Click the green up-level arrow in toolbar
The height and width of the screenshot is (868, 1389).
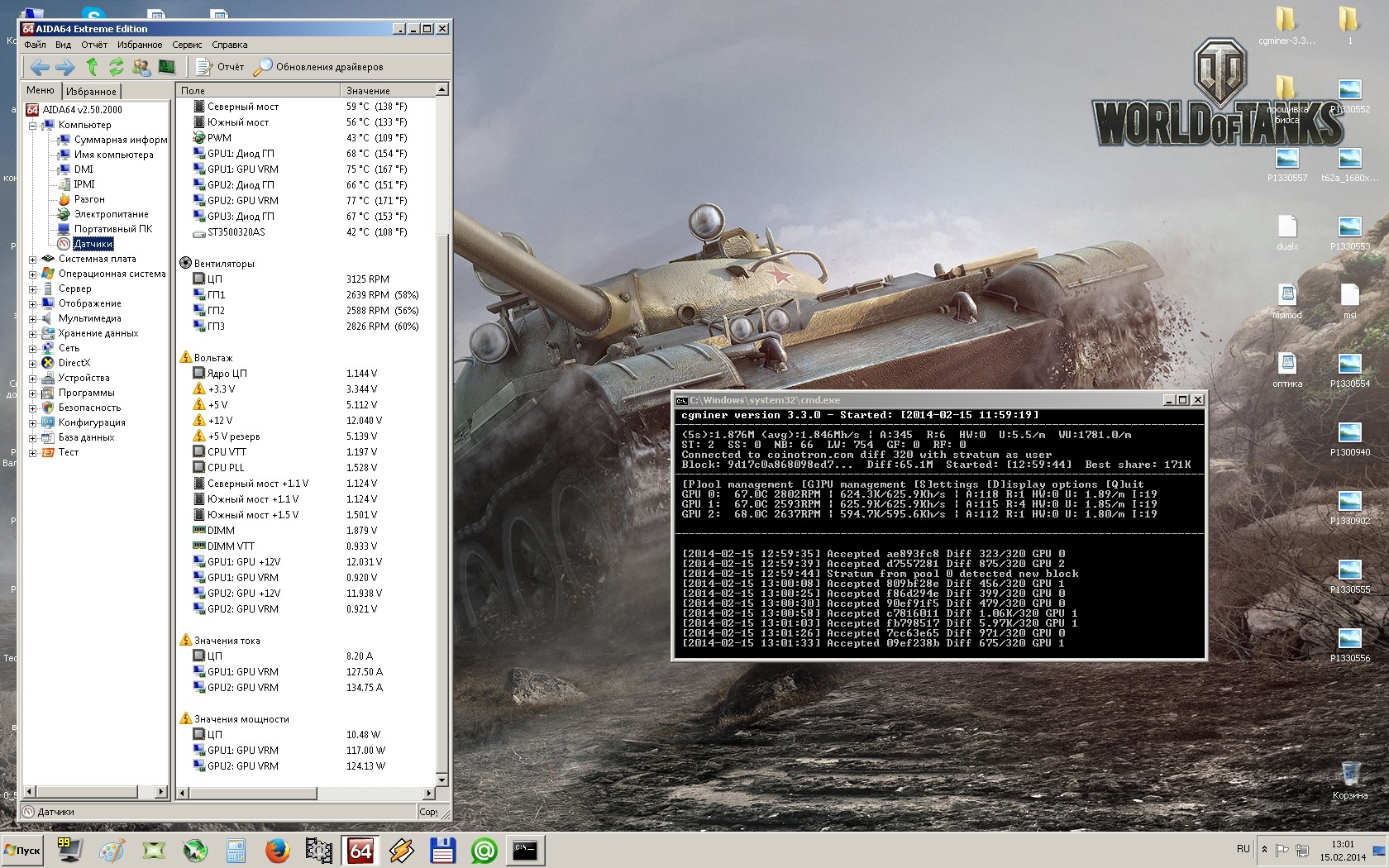click(92, 67)
